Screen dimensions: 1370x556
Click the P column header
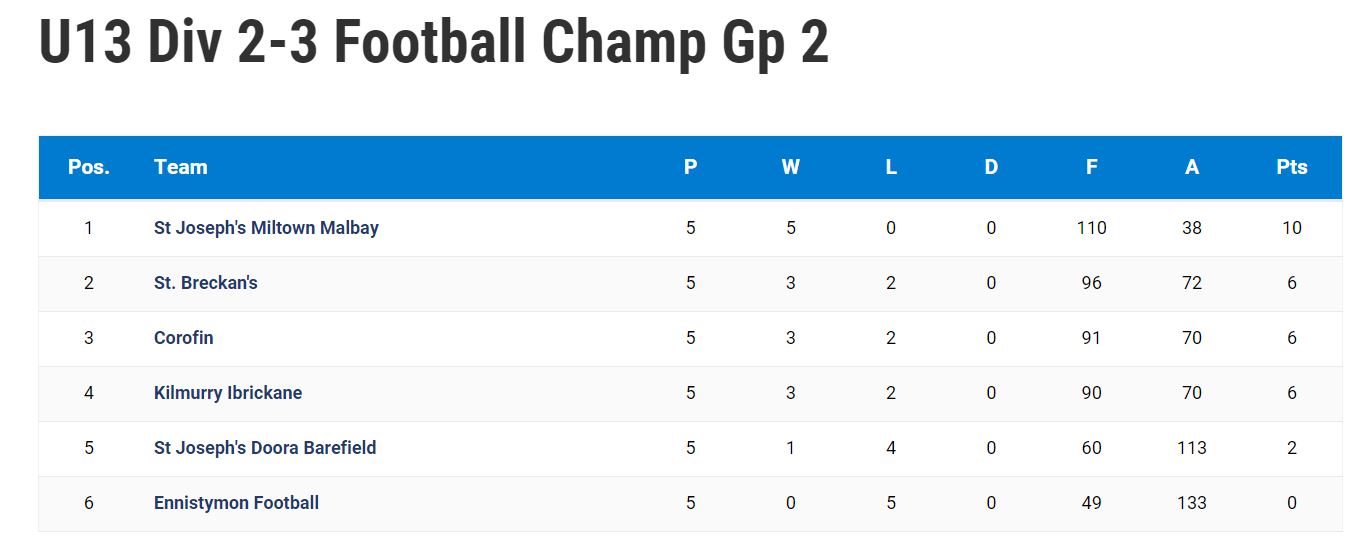point(690,167)
